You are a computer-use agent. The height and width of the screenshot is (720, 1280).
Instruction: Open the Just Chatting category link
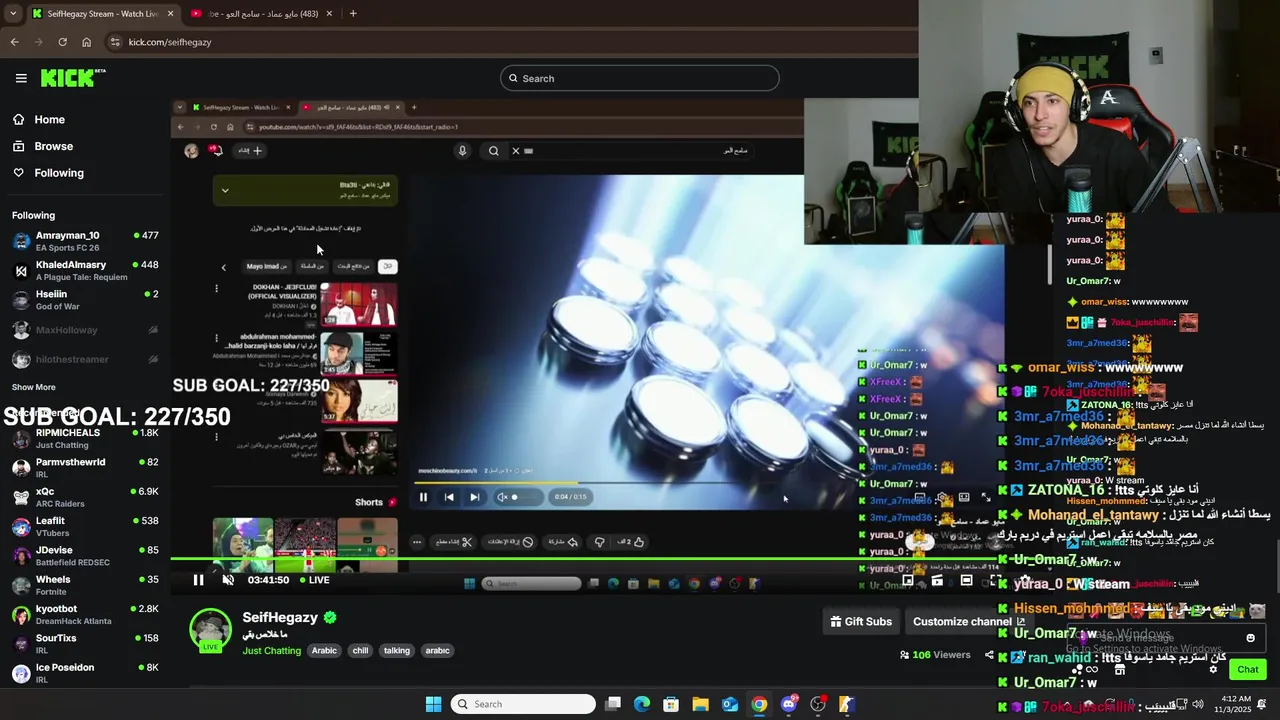click(x=271, y=651)
